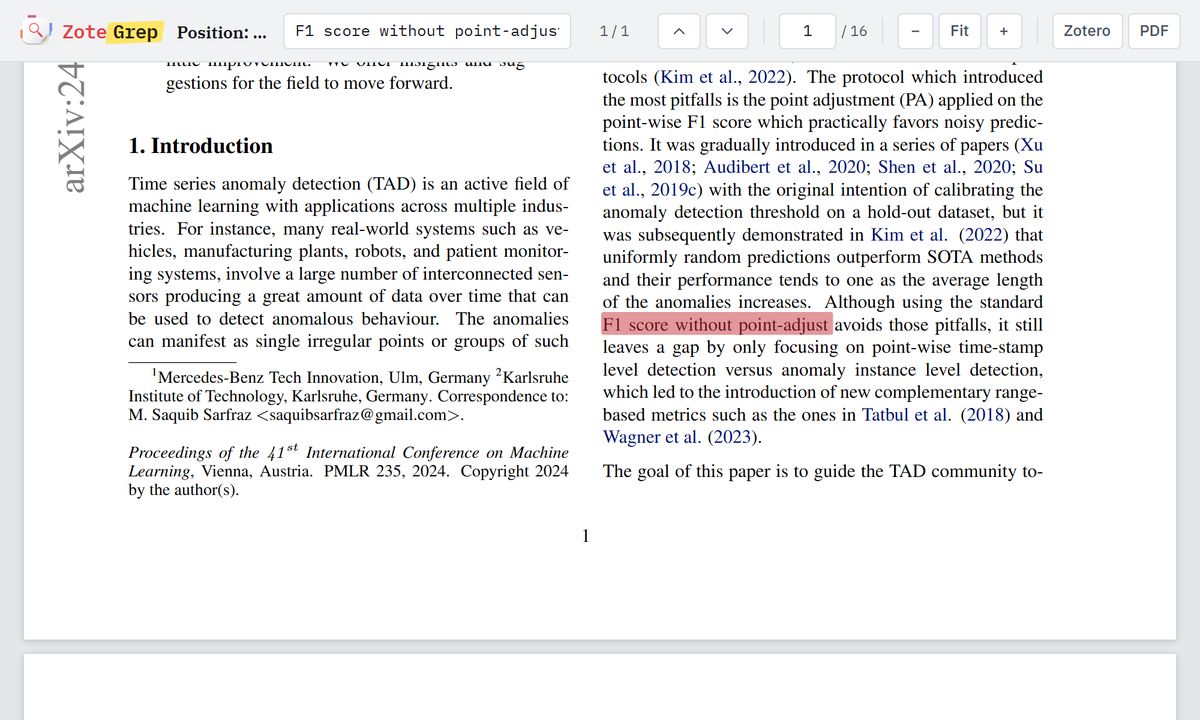
Task: Click highlighted 'F1 score without point-adjust' match
Action: tap(716, 325)
